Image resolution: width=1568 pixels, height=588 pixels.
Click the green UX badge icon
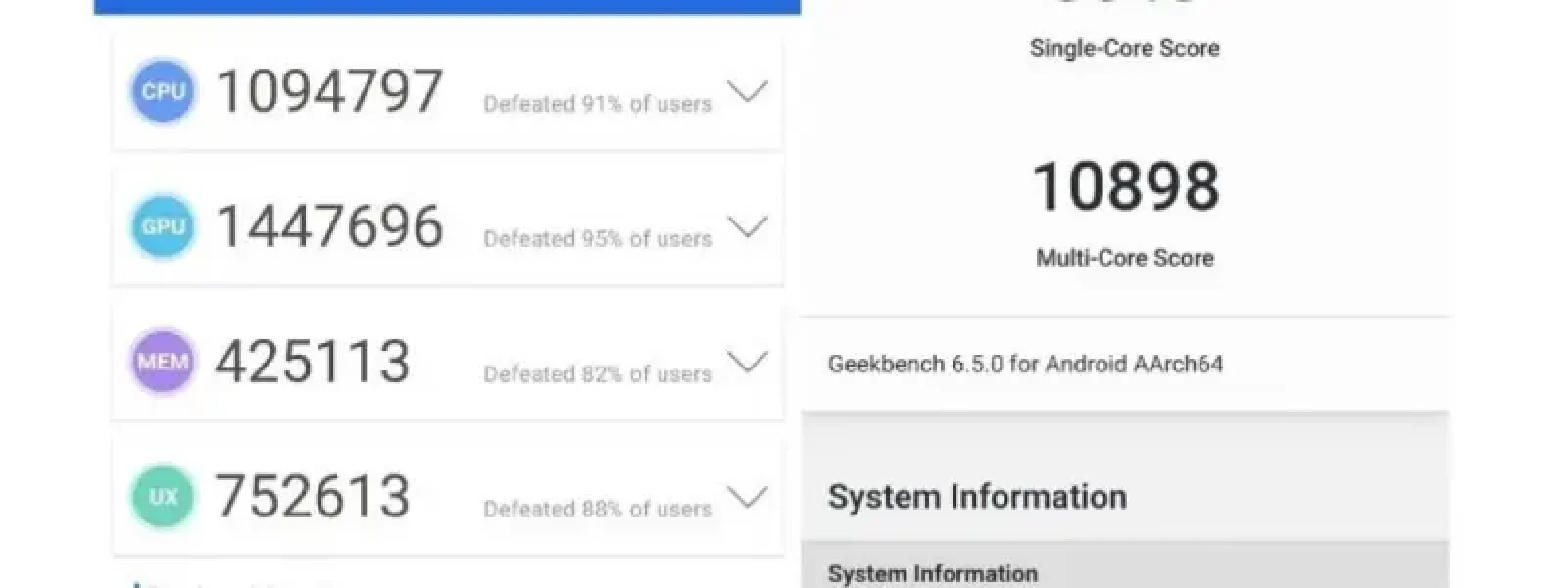click(163, 497)
